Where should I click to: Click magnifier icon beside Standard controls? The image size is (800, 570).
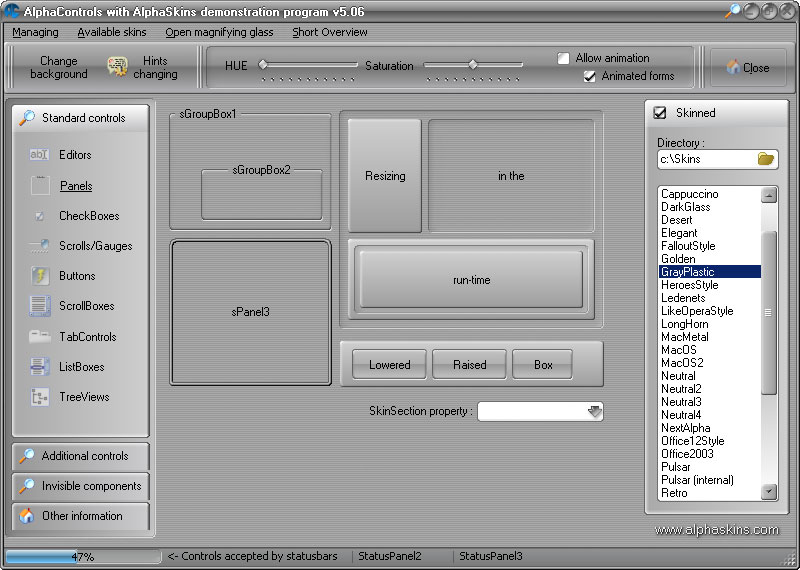(27, 118)
